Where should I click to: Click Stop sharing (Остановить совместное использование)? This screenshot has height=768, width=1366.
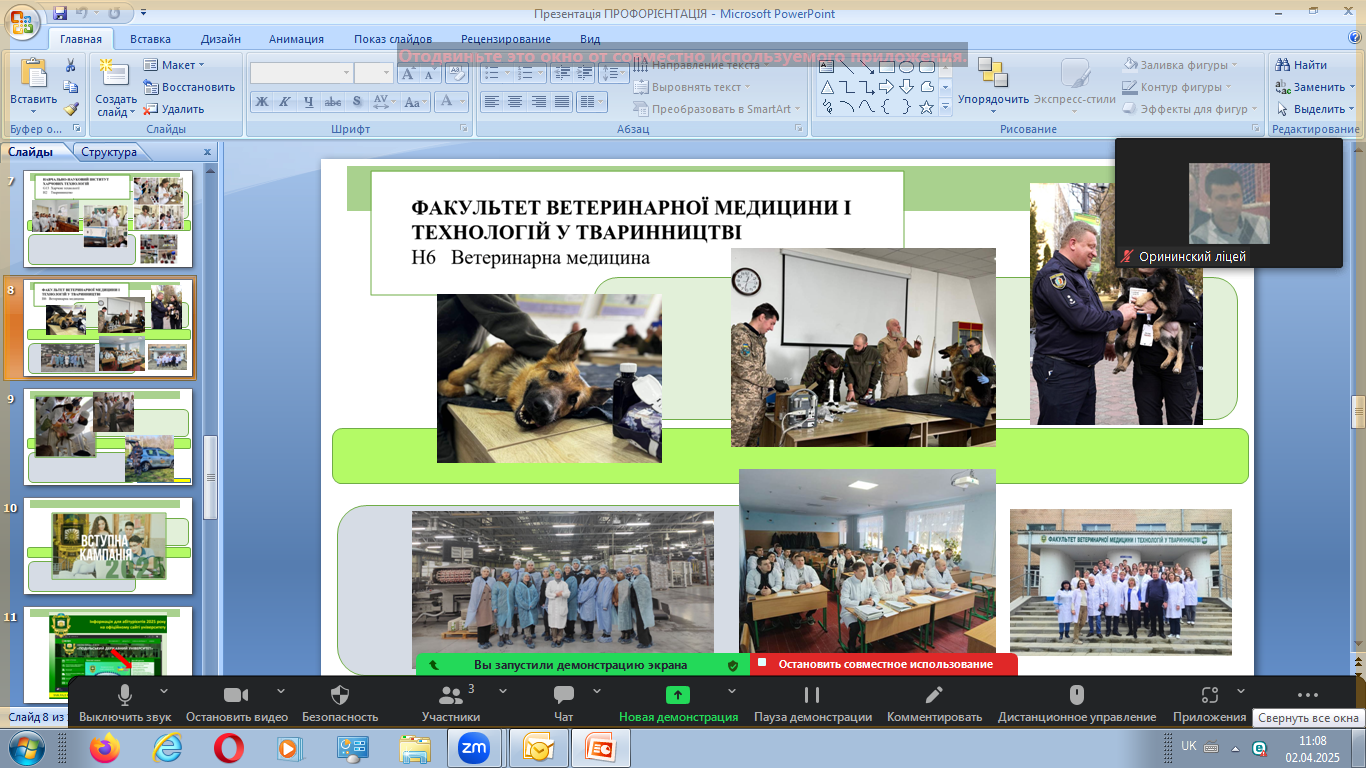pos(884,664)
